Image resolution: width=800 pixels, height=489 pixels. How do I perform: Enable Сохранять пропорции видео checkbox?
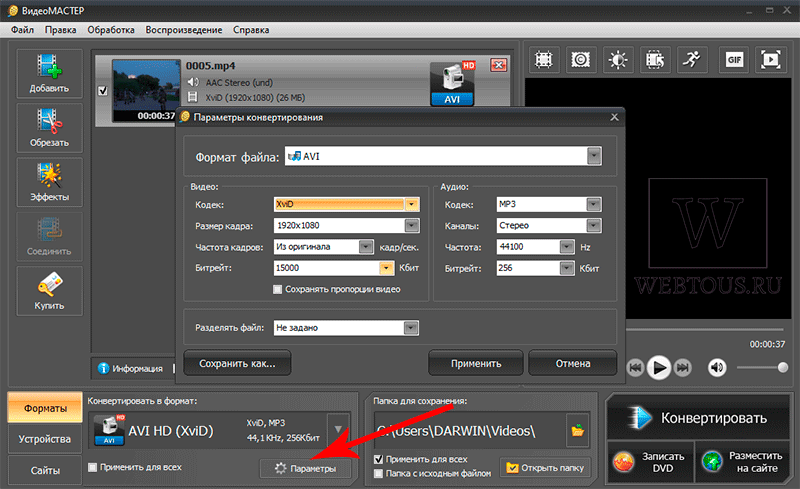click(x=278, y=289)
